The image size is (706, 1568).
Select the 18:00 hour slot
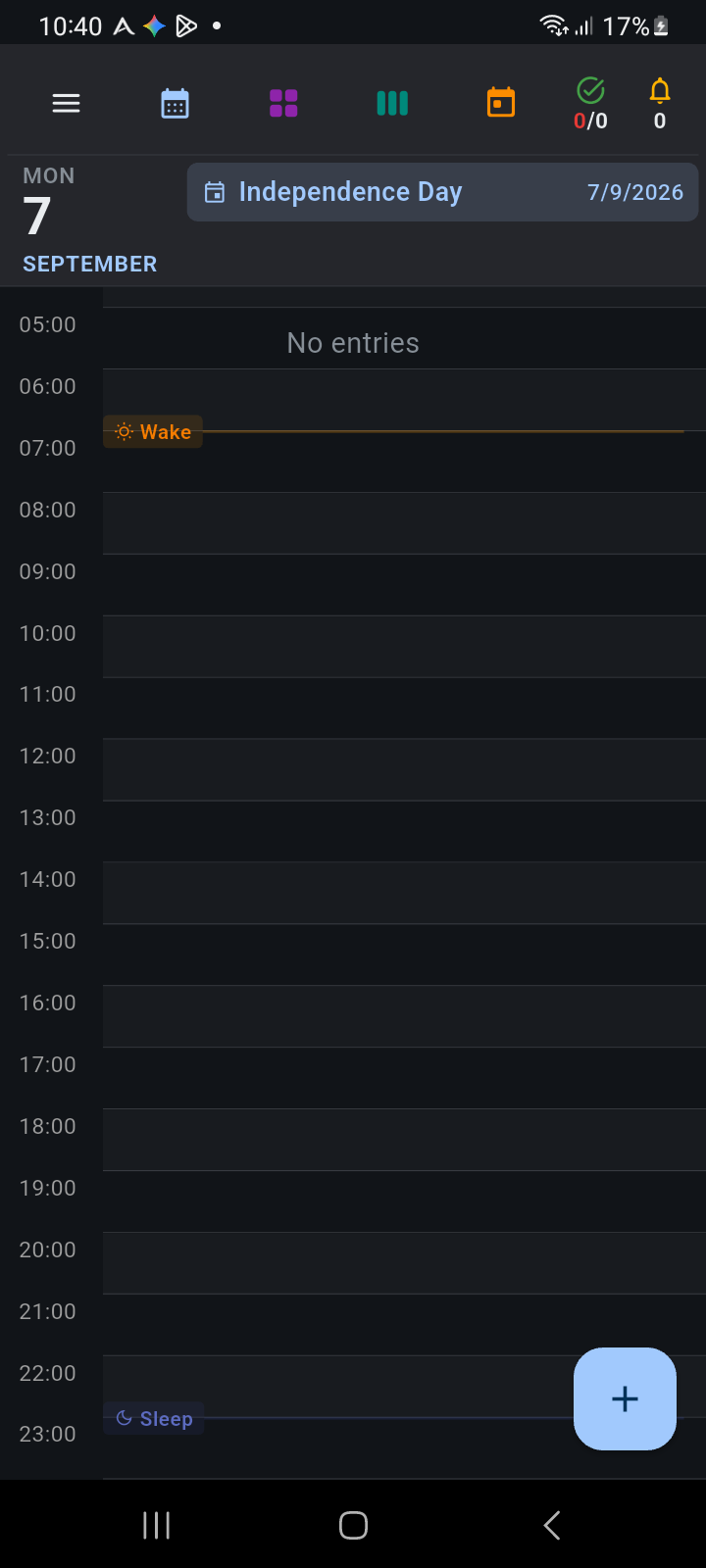click(x=404, y=1140)
